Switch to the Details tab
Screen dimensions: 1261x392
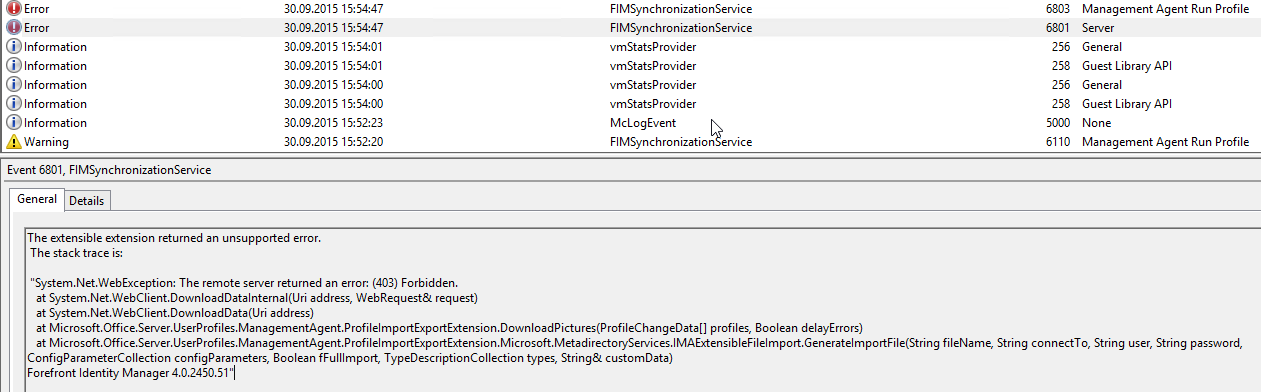pos(86,201)
